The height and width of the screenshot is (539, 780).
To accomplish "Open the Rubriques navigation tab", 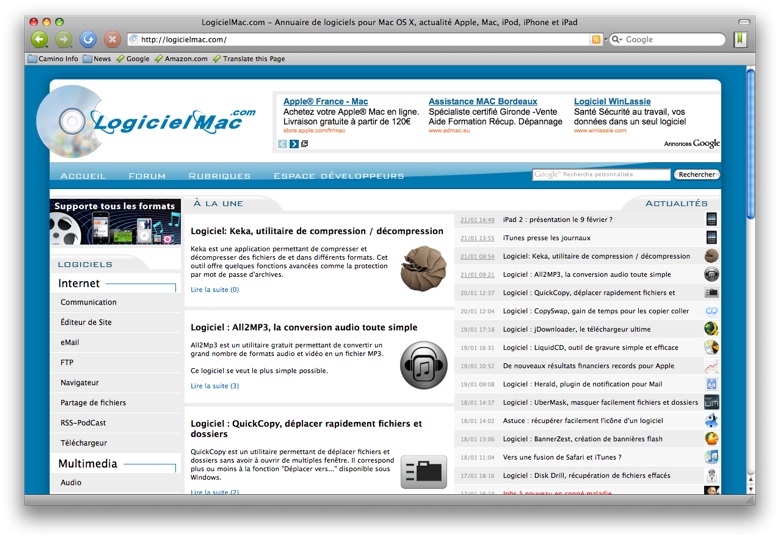I will (219, 176).
